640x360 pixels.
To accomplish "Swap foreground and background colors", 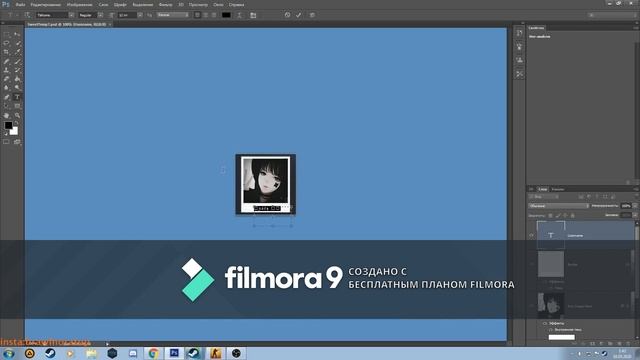I will pyautogui.click(x=16, y=123).
